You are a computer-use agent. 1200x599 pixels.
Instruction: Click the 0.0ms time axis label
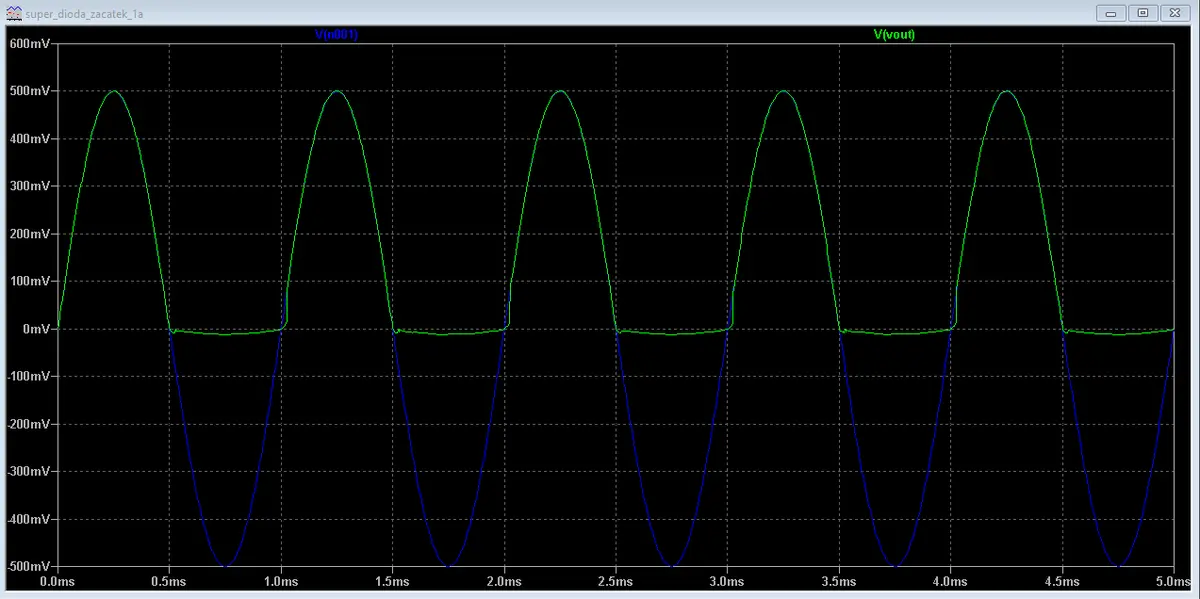pos(57,580)
